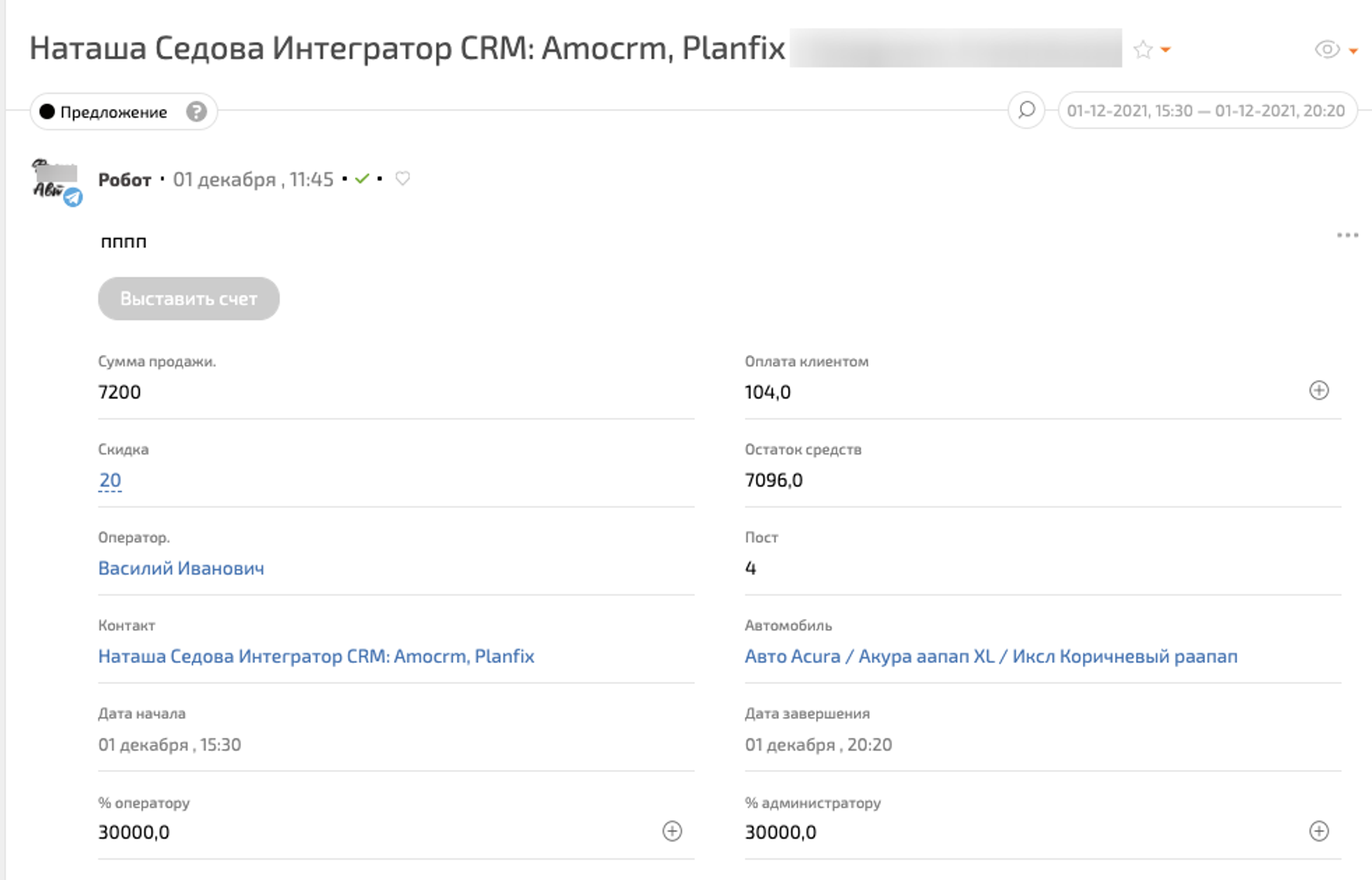1372x880 pixels.
Task: Click plus icon in % администратору field
Action: (x=1319, y=831)
